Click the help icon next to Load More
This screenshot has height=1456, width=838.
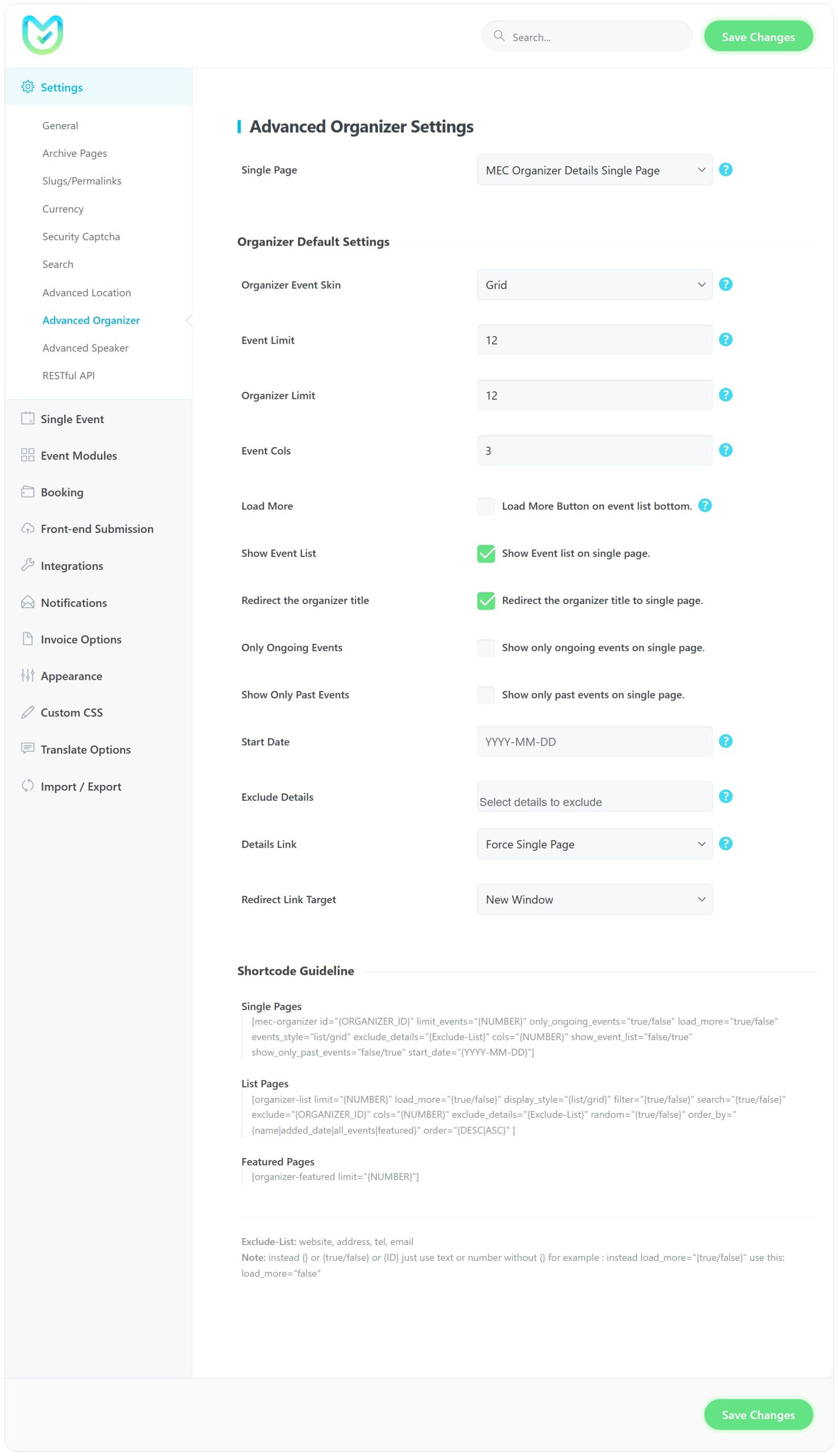point(704,506)
